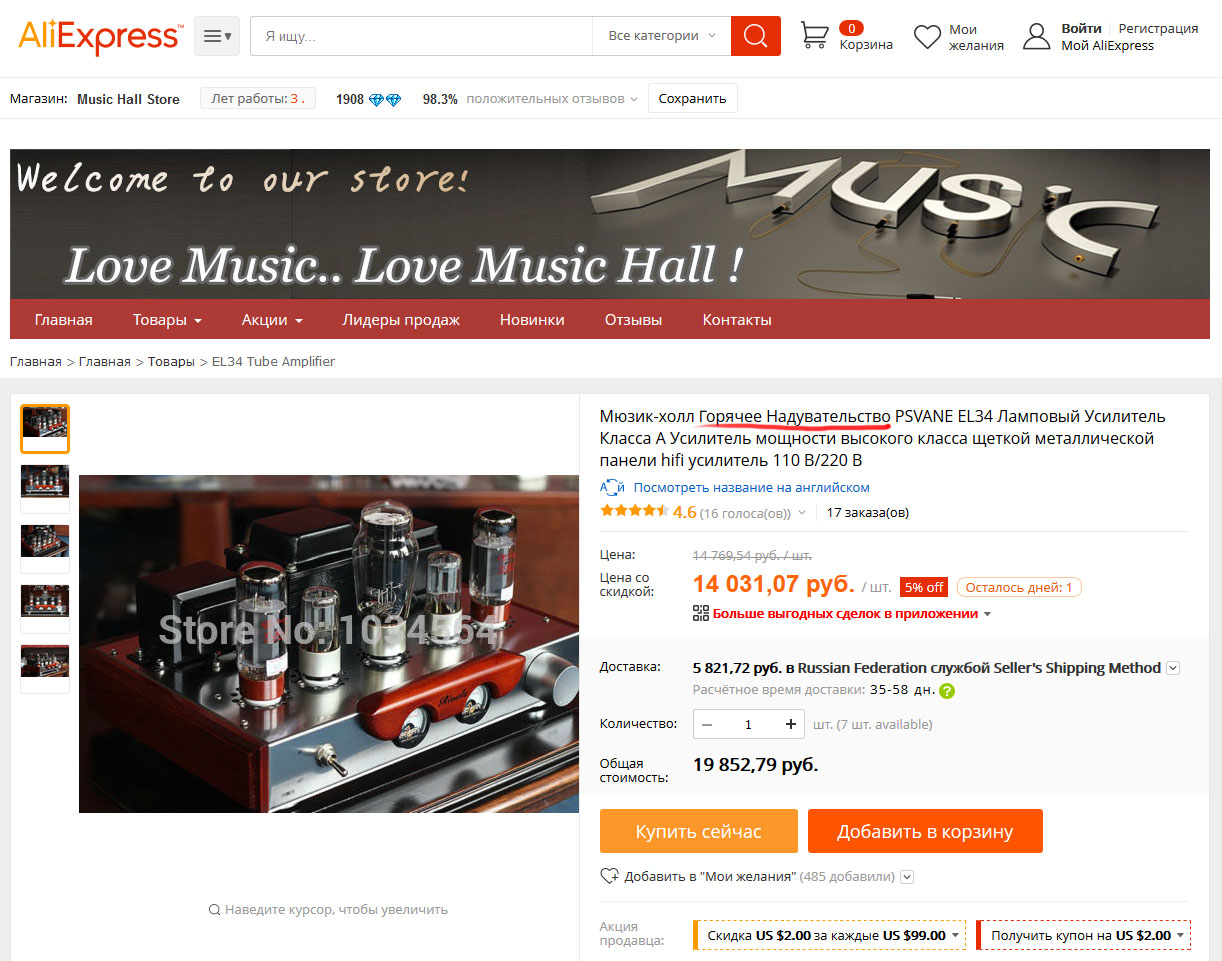Increase quantity with the plus button
Screen dimensions: 1222x961
(791, 724)
